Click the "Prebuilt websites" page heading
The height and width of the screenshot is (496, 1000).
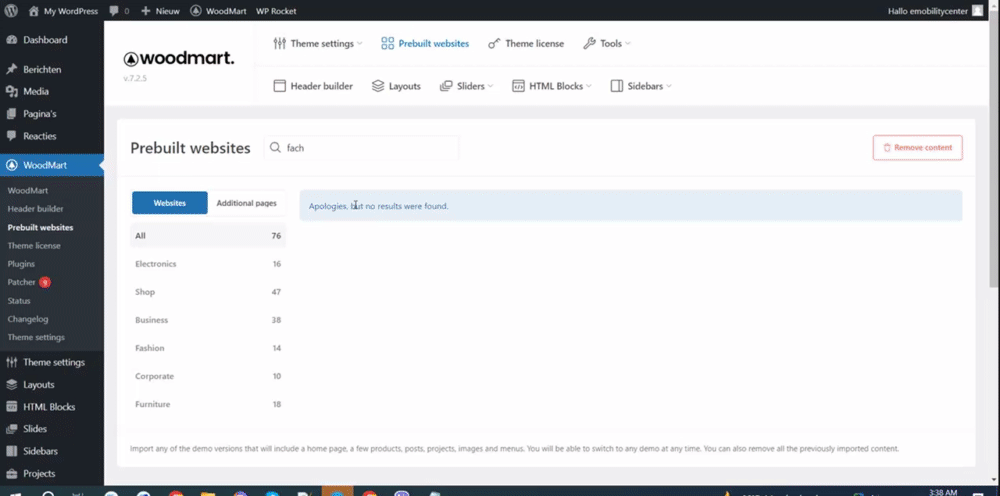(190, 148)
